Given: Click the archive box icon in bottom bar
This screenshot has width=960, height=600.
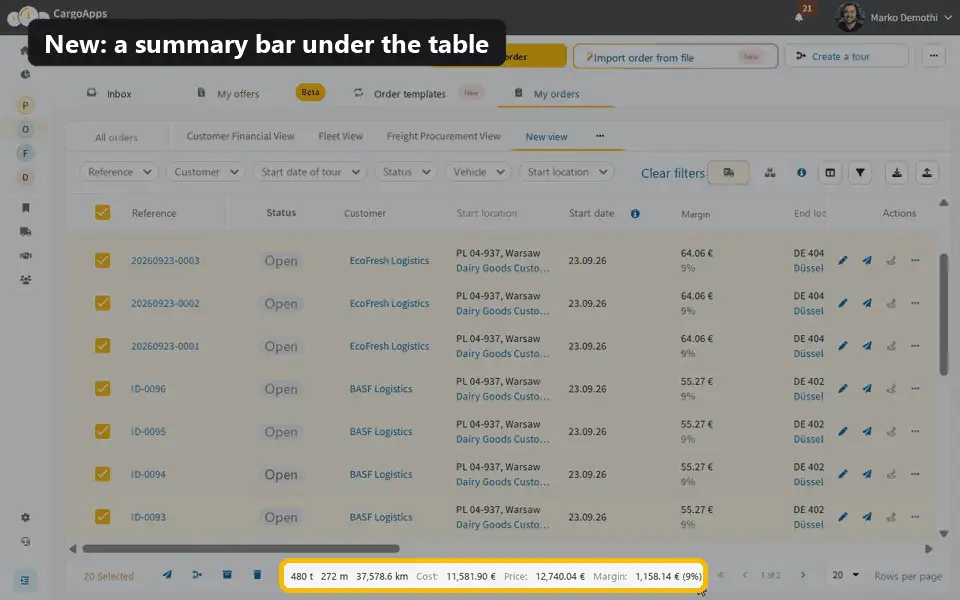Looking at the screenshot, I should point(227,574).
